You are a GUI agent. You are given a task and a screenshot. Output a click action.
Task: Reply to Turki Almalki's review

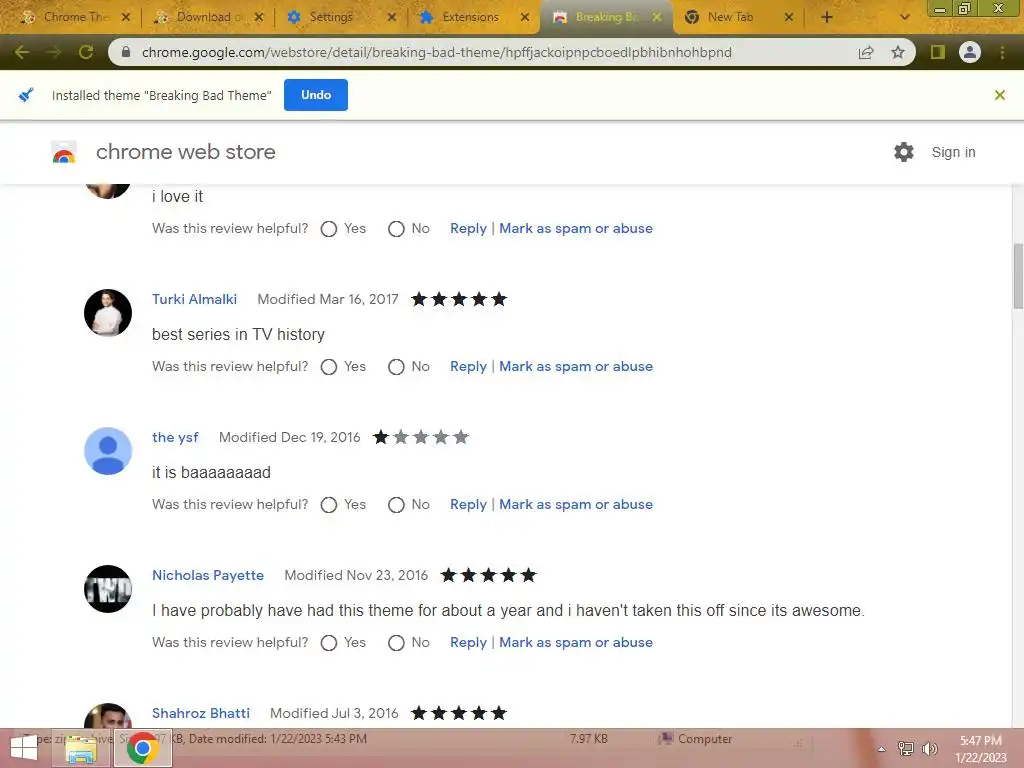coord(468,366)
